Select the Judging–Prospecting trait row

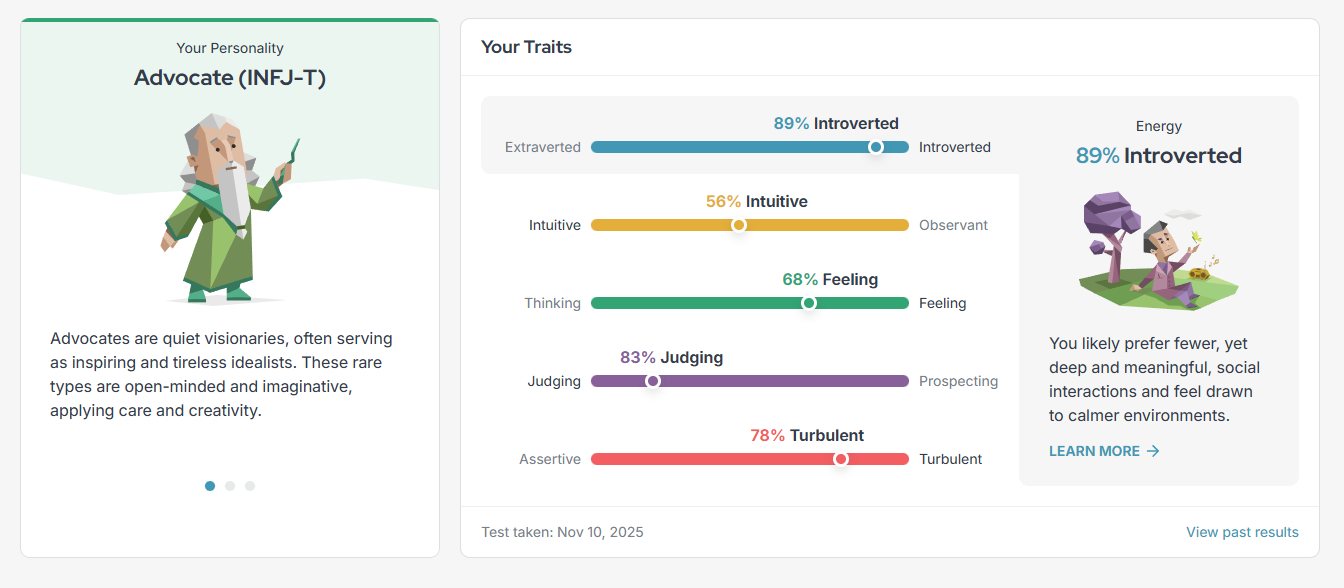point(749,370)
